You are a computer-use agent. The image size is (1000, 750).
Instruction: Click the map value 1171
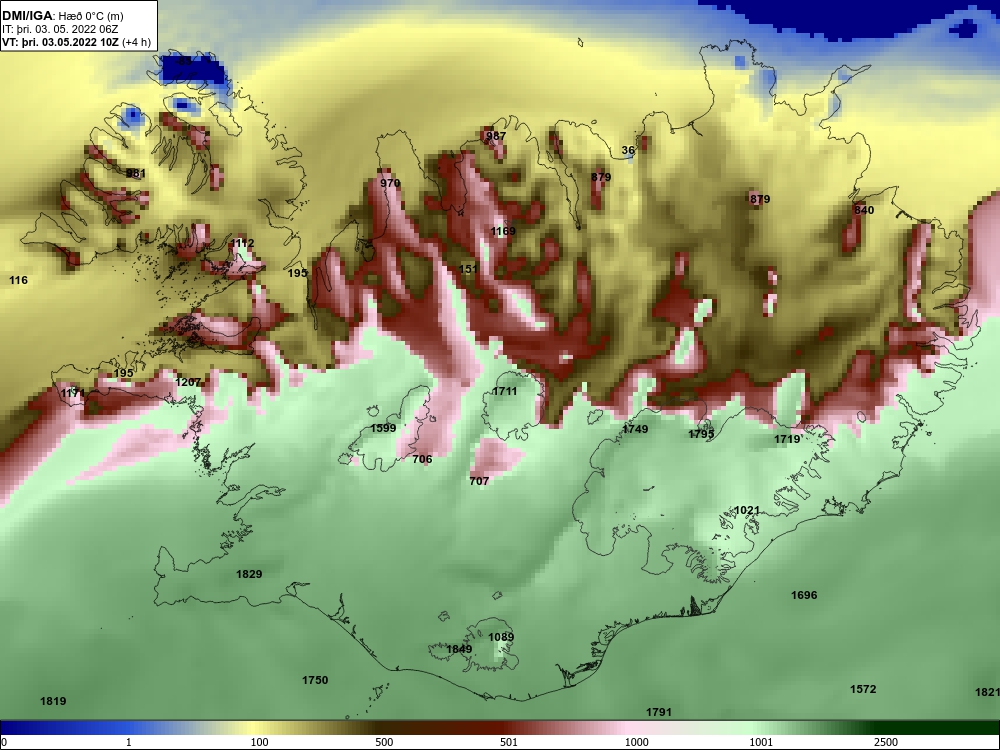(x=73, y=393)
